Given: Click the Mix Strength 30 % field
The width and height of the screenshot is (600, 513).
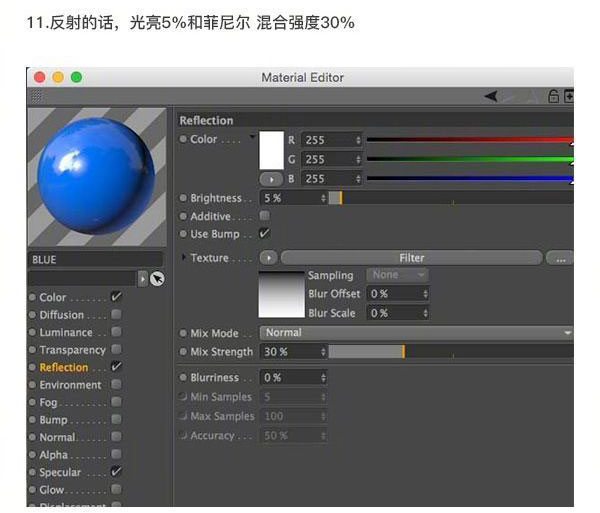Looking at the screenshot, I should tap(293, 352).
